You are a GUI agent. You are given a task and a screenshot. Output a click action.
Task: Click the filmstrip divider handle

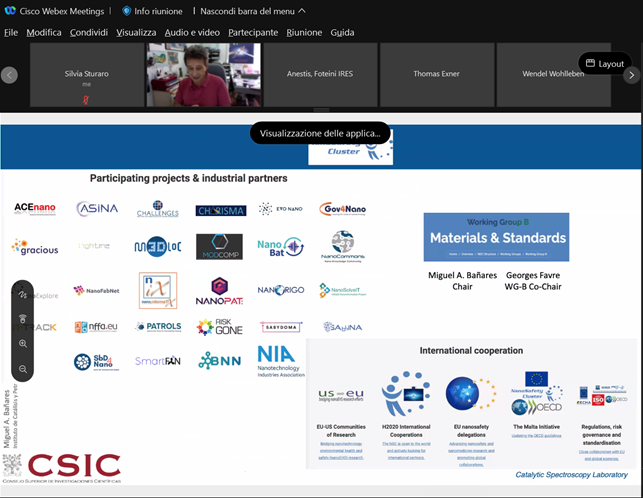point(322,110)
